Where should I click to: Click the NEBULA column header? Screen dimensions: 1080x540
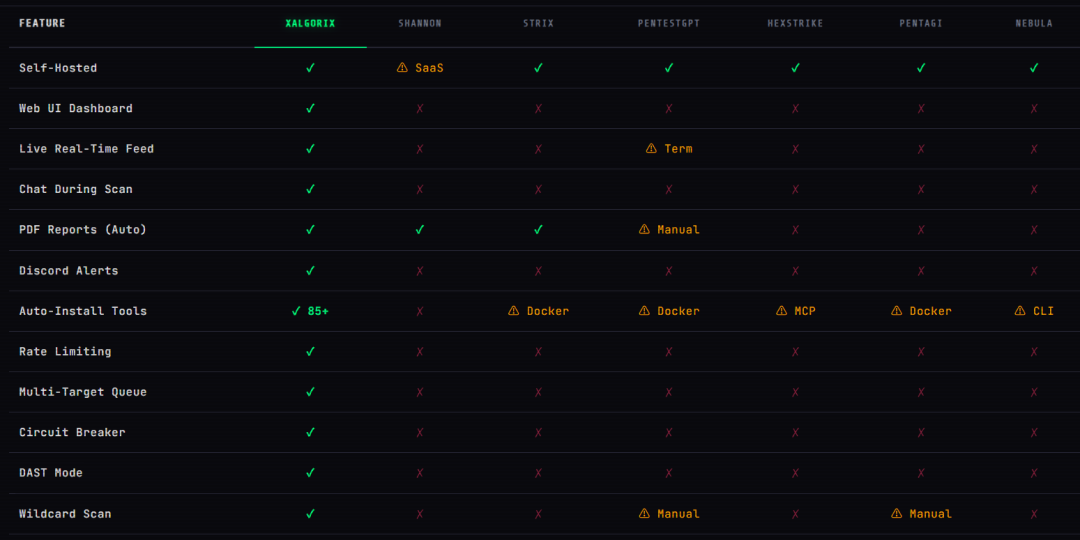click(x=1034, y=23)
